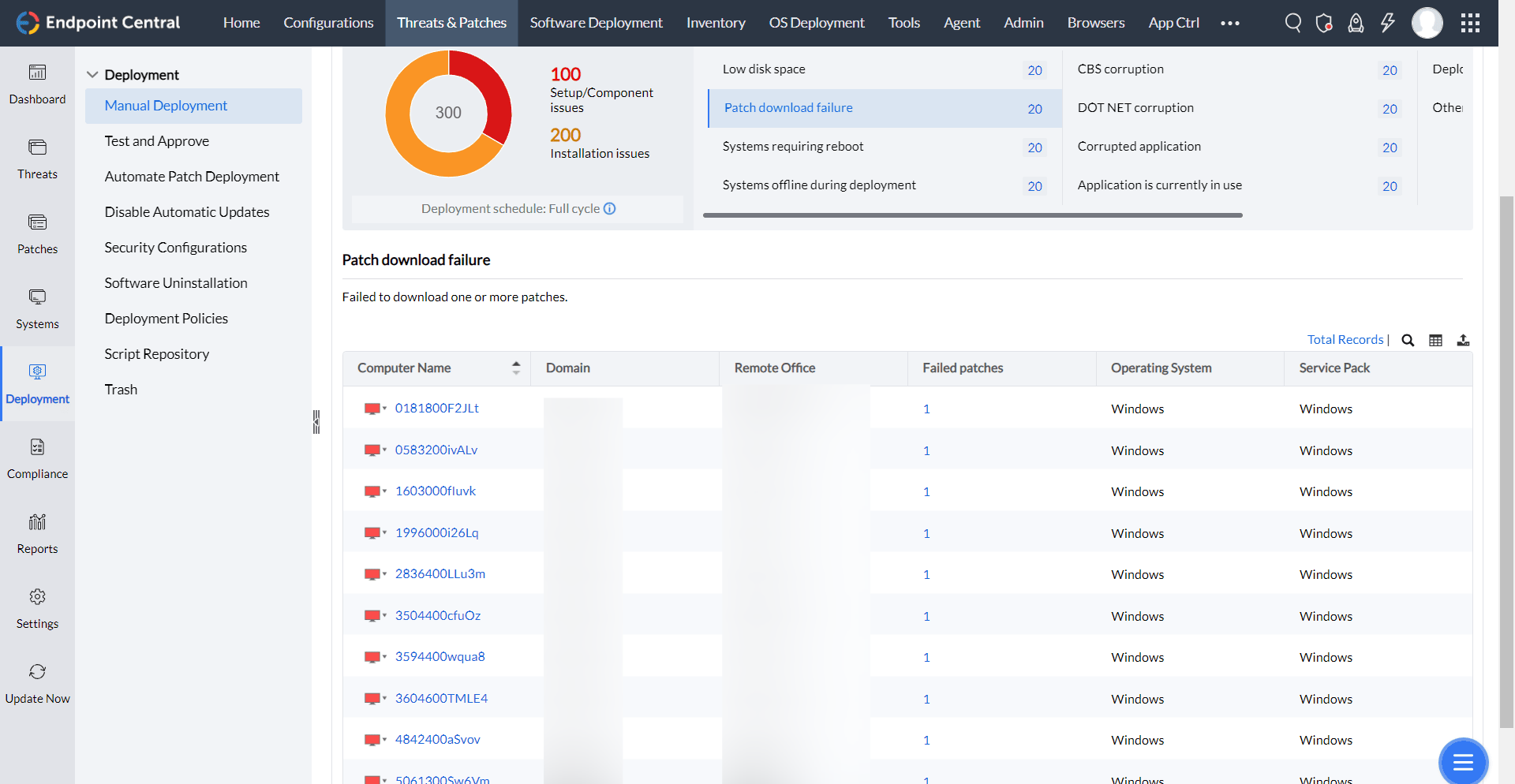This screenshot has height=784, width=1515.
Task: Open the Compliance sidebar section
Action: [x=37, y=459]
